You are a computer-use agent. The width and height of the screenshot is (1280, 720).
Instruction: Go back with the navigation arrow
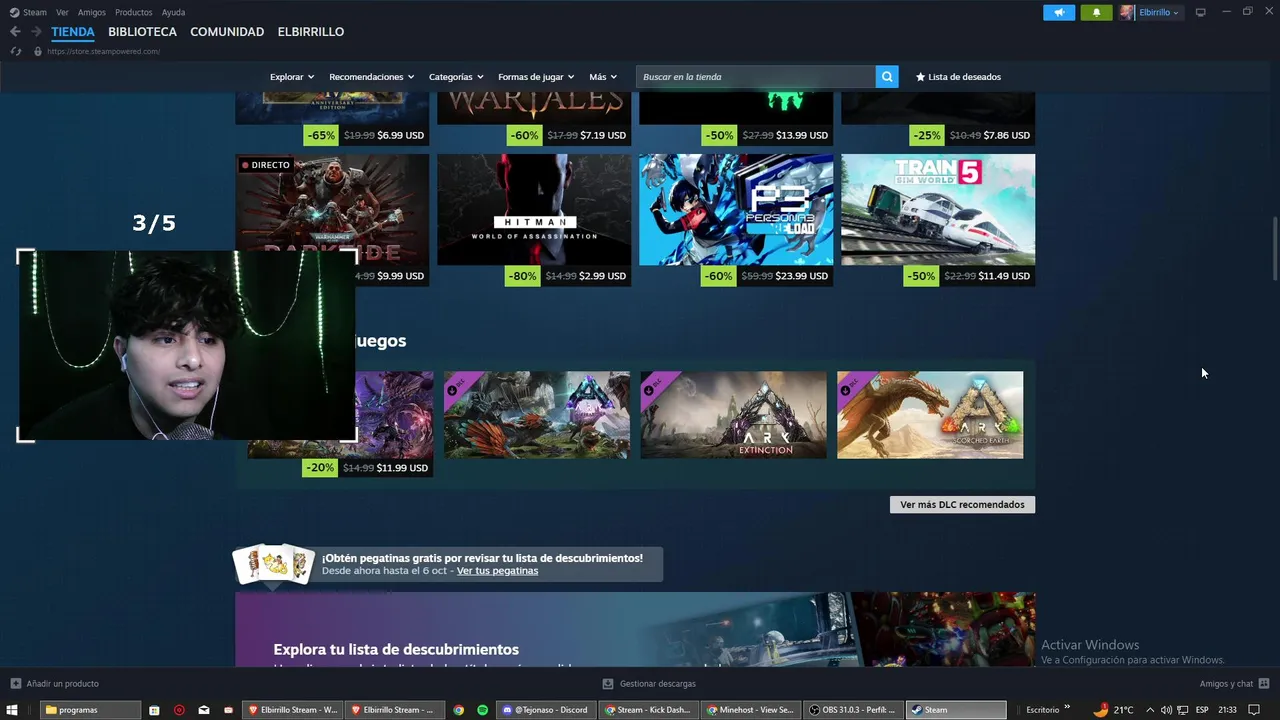coord(15,32)
